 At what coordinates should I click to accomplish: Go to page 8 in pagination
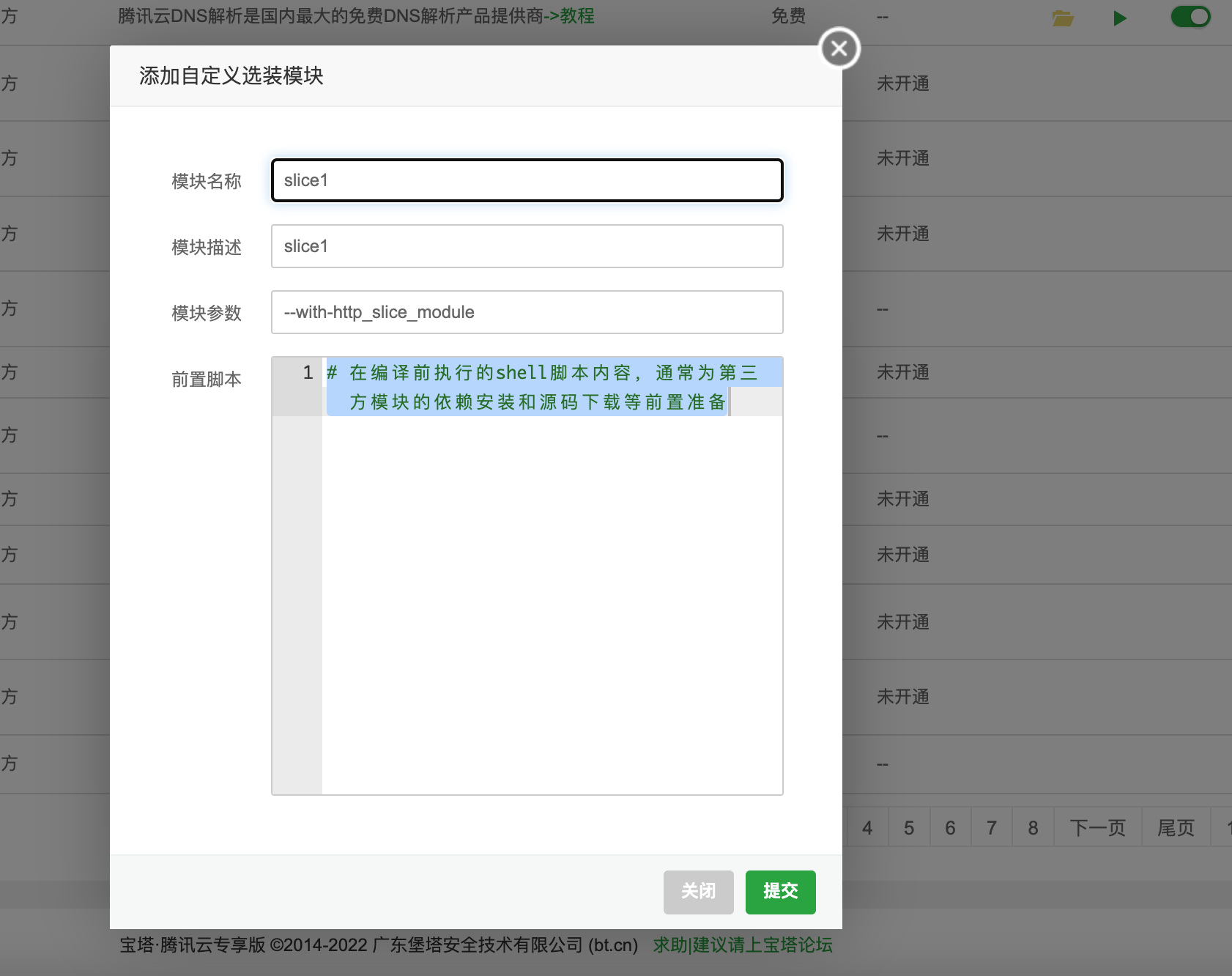(x=1033, y=827)
